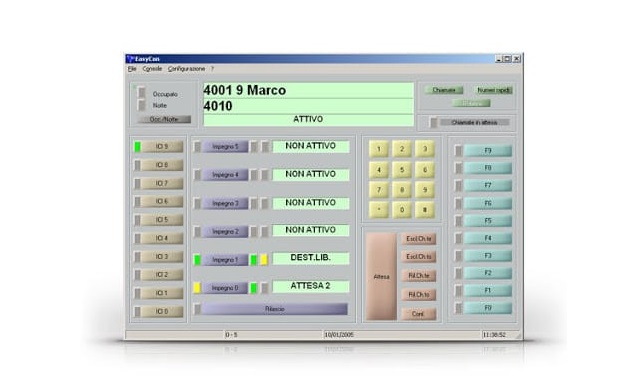The height and width of the screenshot is (387, 643).
Task: Click the green indicator beside ICI 9
Action: point(138,147)
